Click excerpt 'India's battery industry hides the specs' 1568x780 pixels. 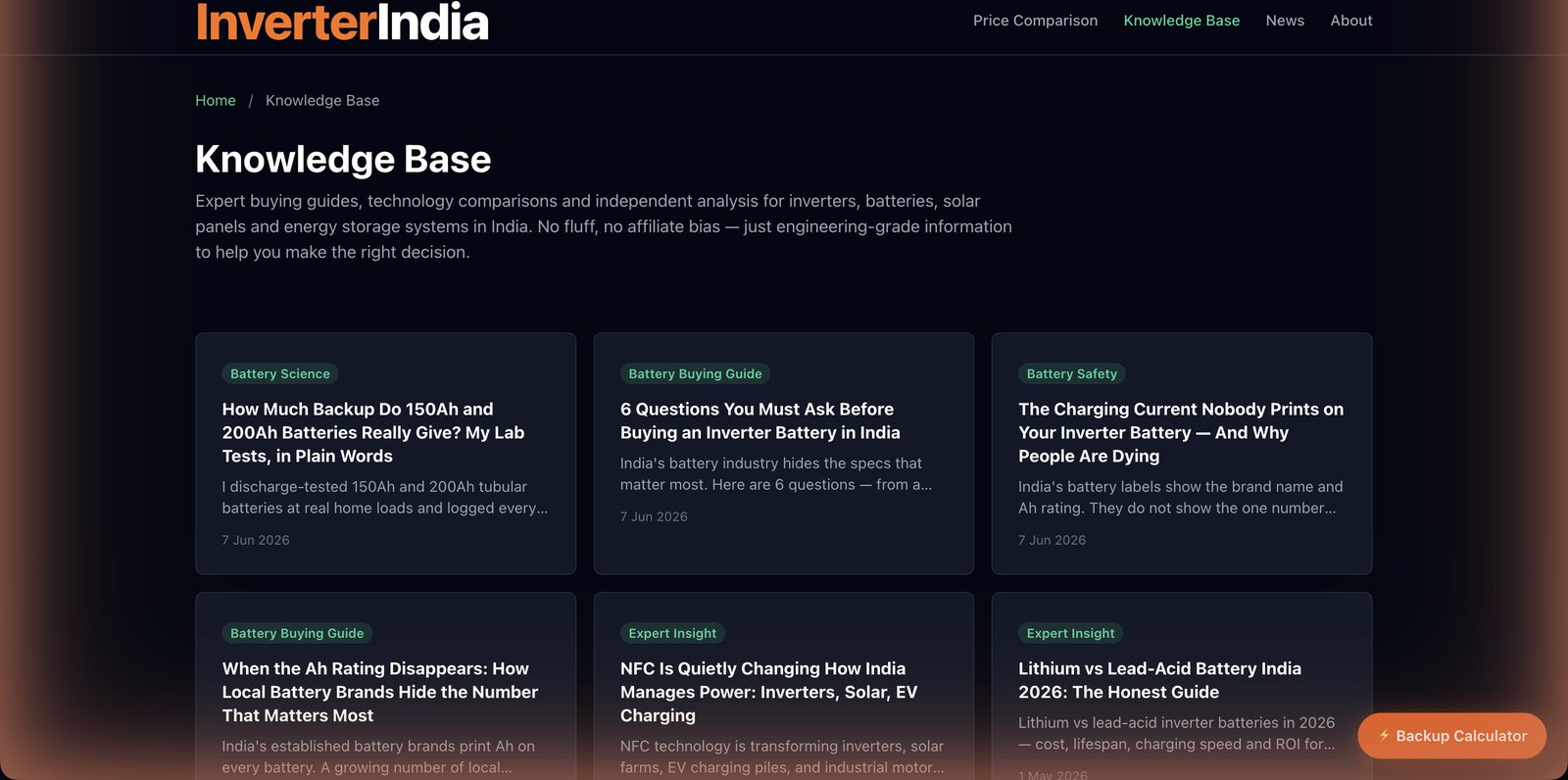pos(775,473)
